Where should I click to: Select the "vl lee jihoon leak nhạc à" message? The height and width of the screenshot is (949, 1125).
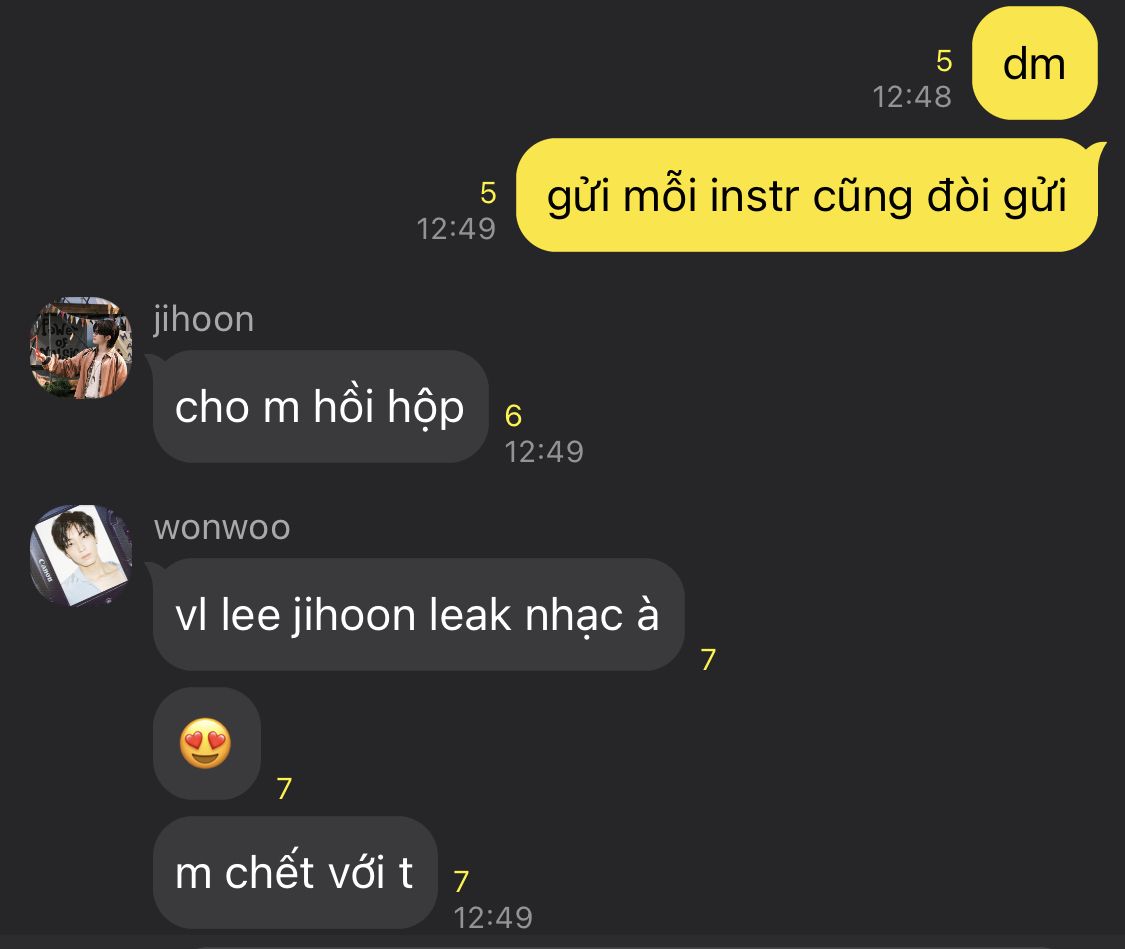418,615
